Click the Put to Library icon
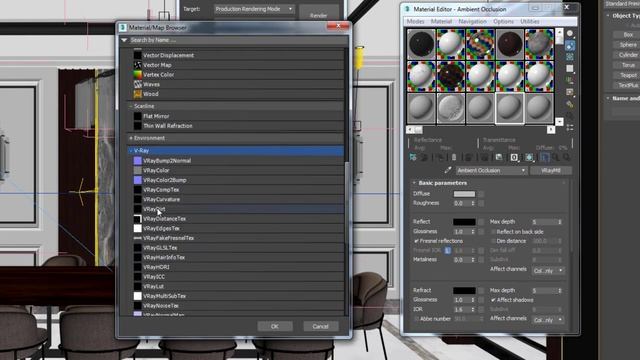Viewport: 640px width, 360px height. point(499,158)
